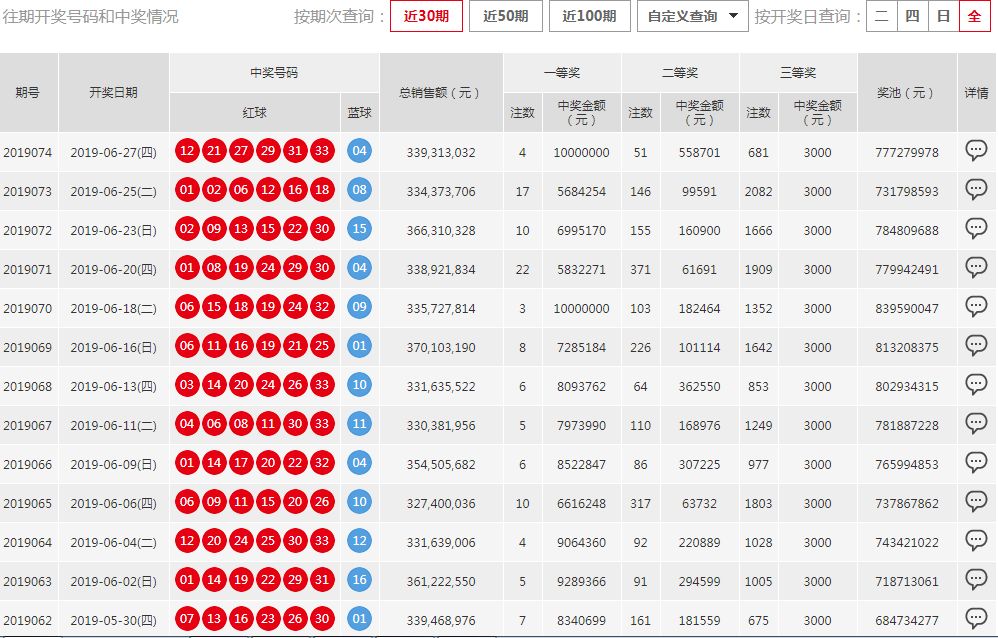This screenshot has height=638, width=998.
Task: Filter draws by Tuesday 二
Action: pos(882,16)
